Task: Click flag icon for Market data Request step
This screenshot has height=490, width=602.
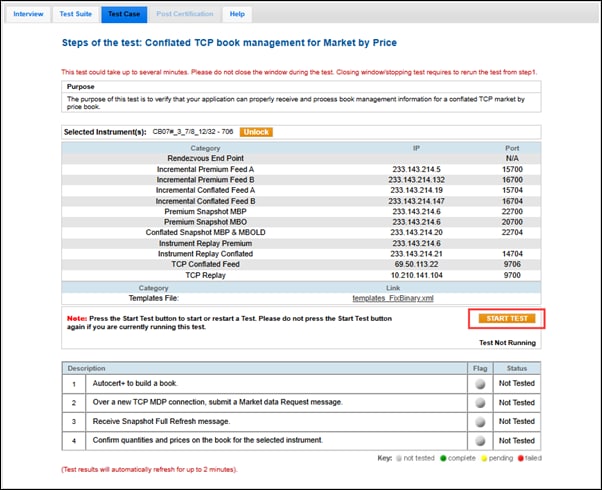Action: tap(480, 401)
